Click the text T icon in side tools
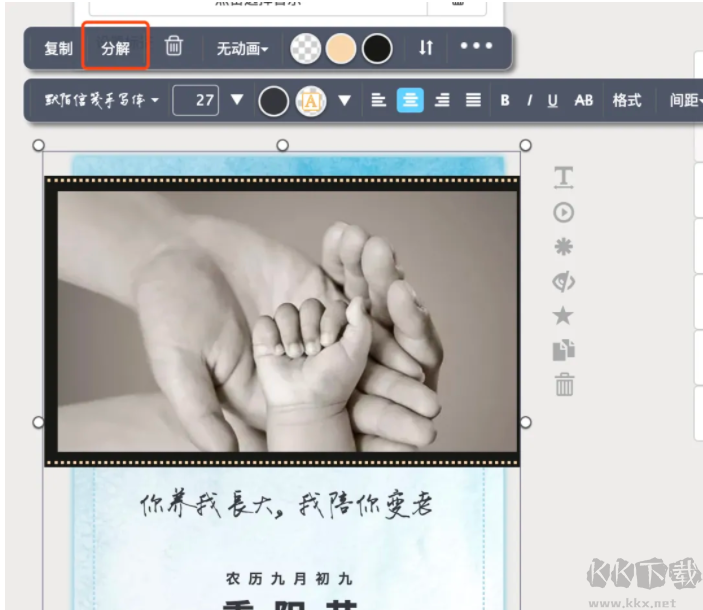This screenshot has width=703, height=610. coord(564,177)
